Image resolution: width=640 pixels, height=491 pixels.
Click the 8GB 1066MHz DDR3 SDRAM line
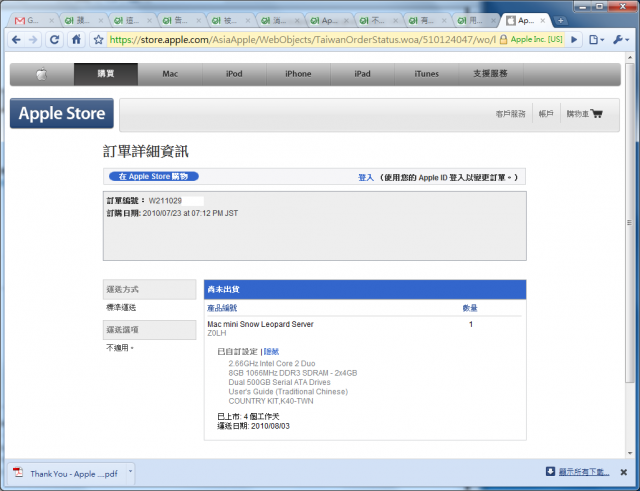click(x=293, y=373)
